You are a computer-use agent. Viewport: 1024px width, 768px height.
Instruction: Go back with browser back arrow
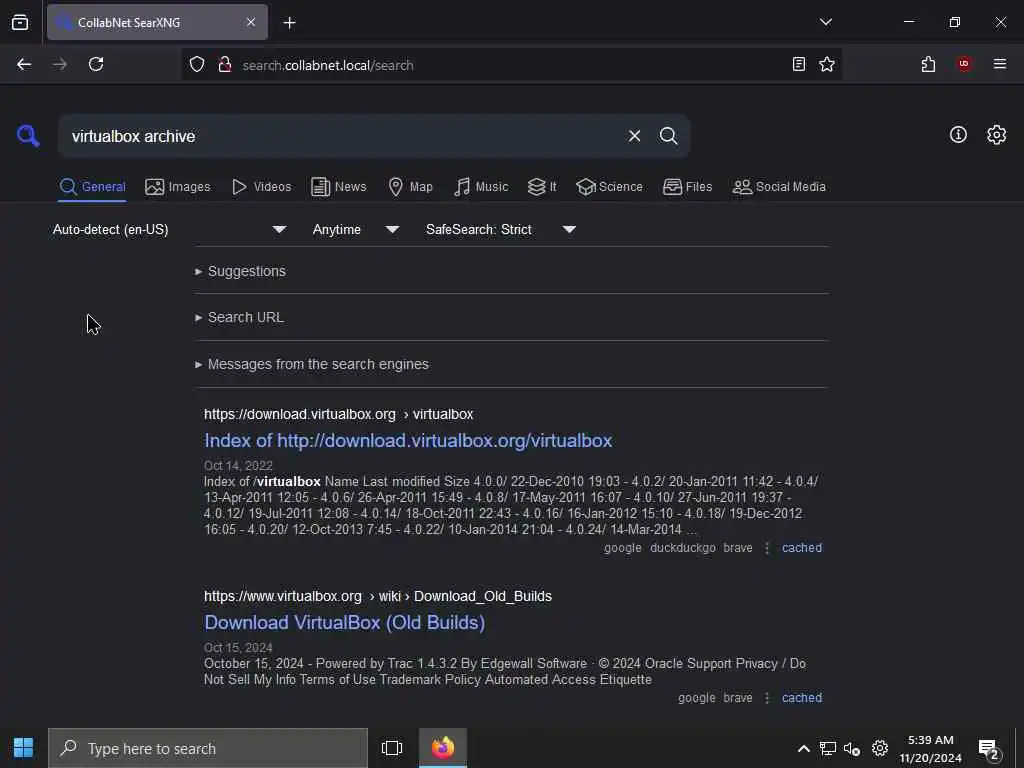tap(24, 64)
